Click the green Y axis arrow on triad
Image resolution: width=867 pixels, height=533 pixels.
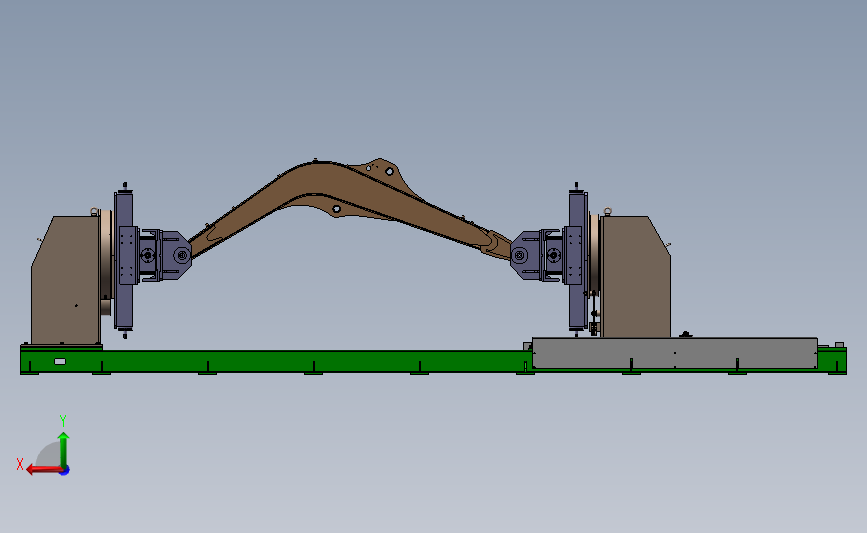(x=64, y=449)
